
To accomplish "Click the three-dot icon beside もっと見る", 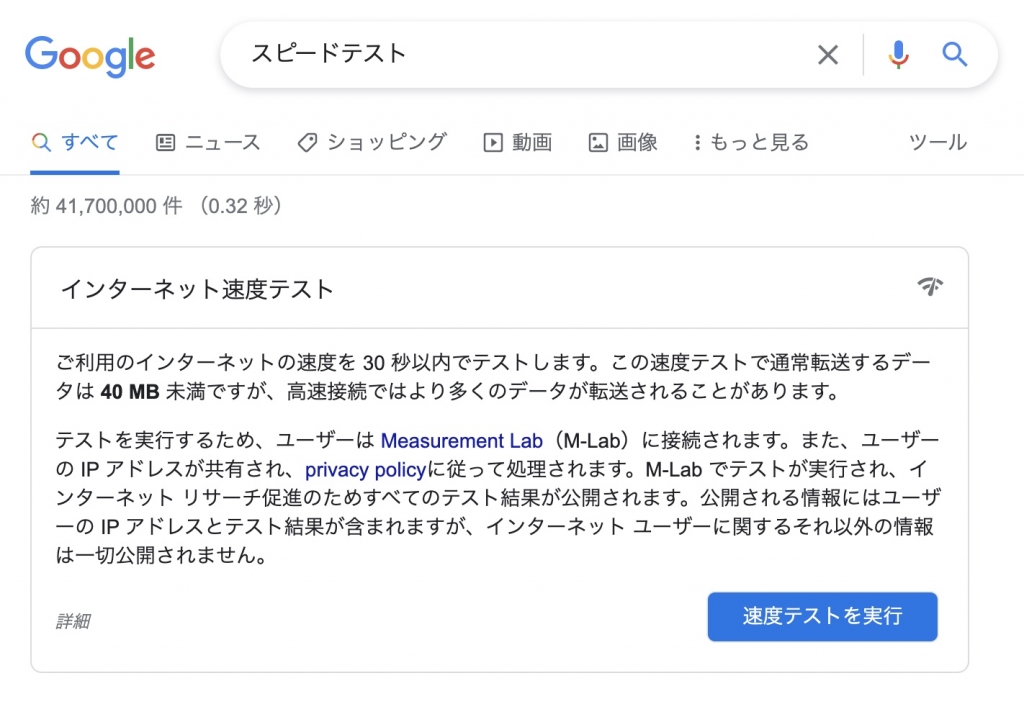I will [x=697, y=142].
